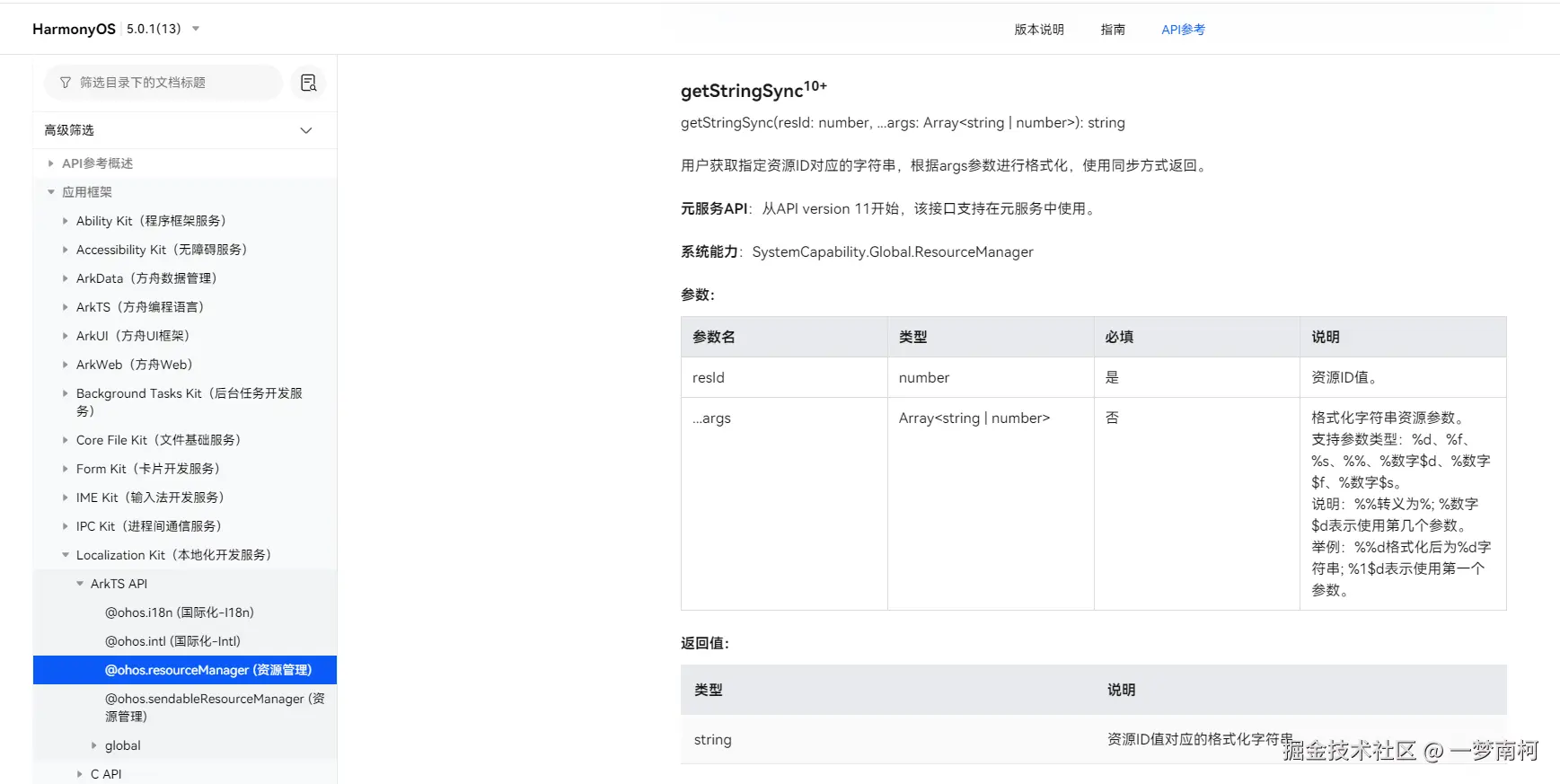The image size is (1560, 784).
Task: Open @ohos.intl (国际化-Intl) page
Action: [x=172, y=641]
